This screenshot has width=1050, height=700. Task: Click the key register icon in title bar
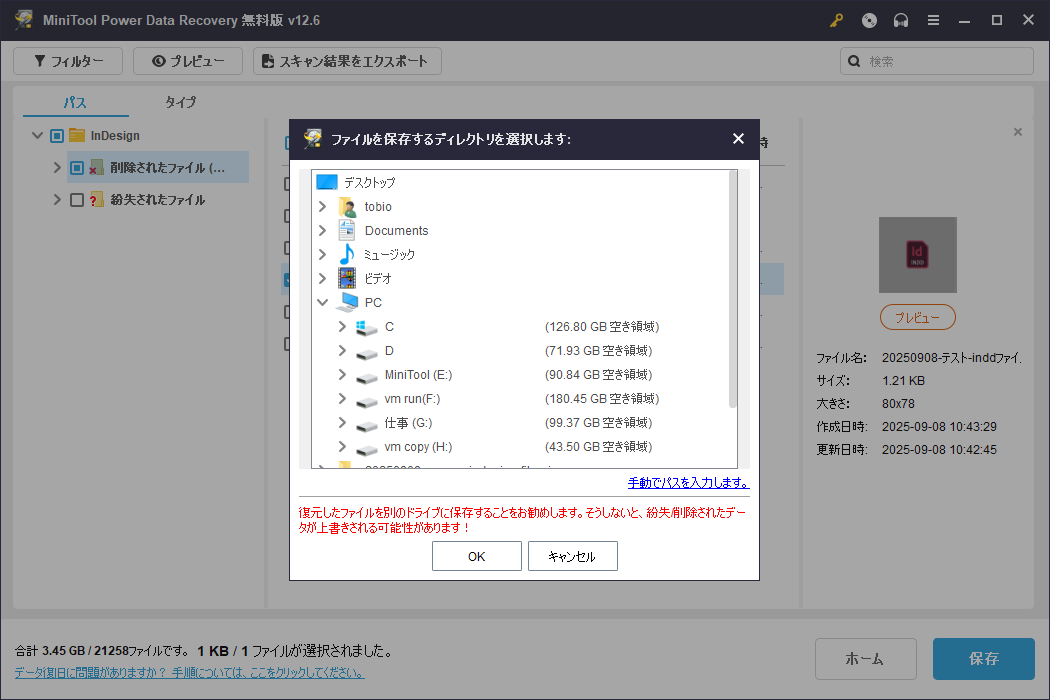(836, 20)
